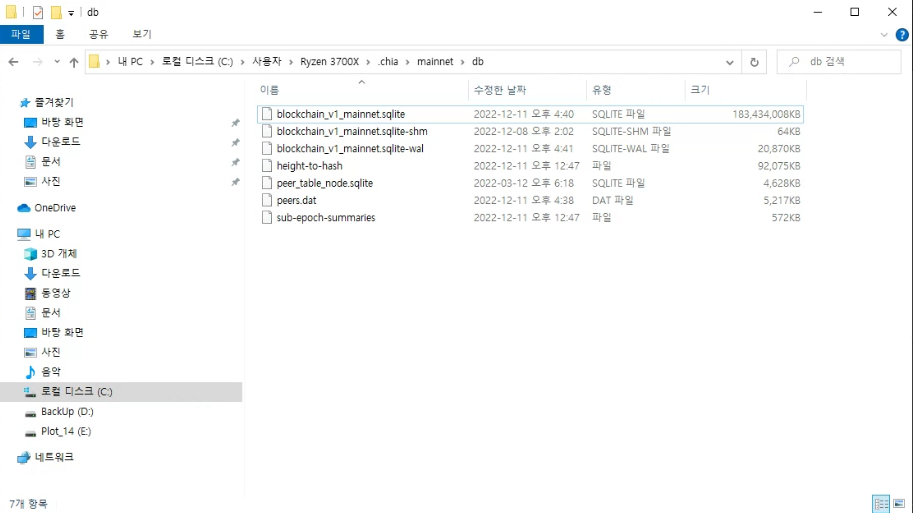
Task: Go forward with the right arrow
Action: [37, 62]
